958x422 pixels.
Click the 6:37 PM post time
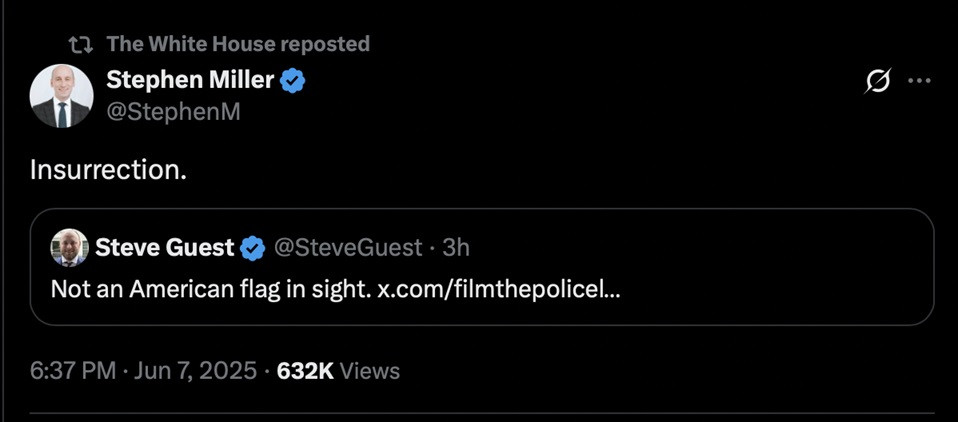(x=72, y=371)
